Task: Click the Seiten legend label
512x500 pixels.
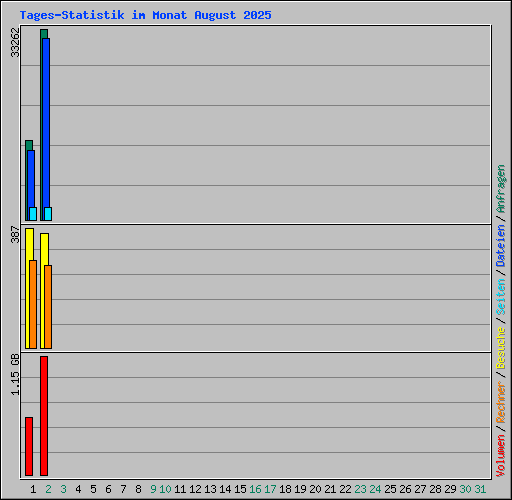Action: tap(501, 297)
